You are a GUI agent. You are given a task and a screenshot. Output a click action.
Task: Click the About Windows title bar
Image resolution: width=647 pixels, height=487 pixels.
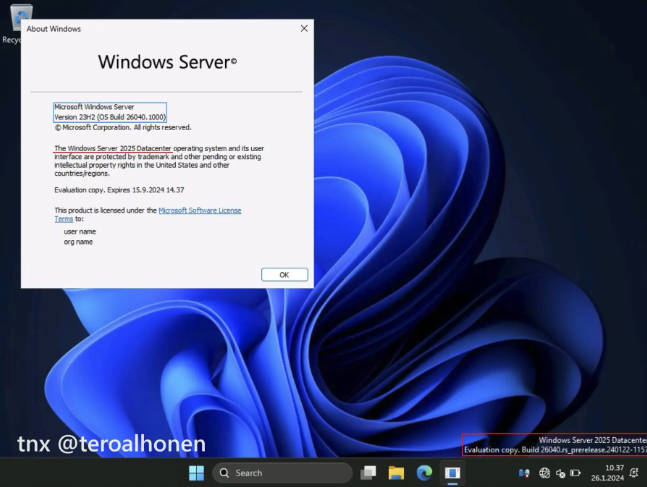point(161,29)
